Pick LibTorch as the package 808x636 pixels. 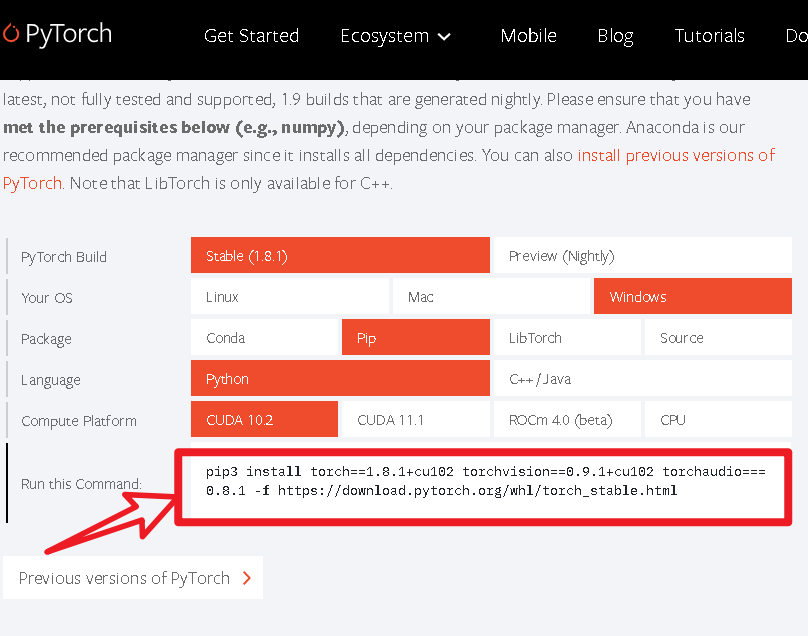point(566,337)
